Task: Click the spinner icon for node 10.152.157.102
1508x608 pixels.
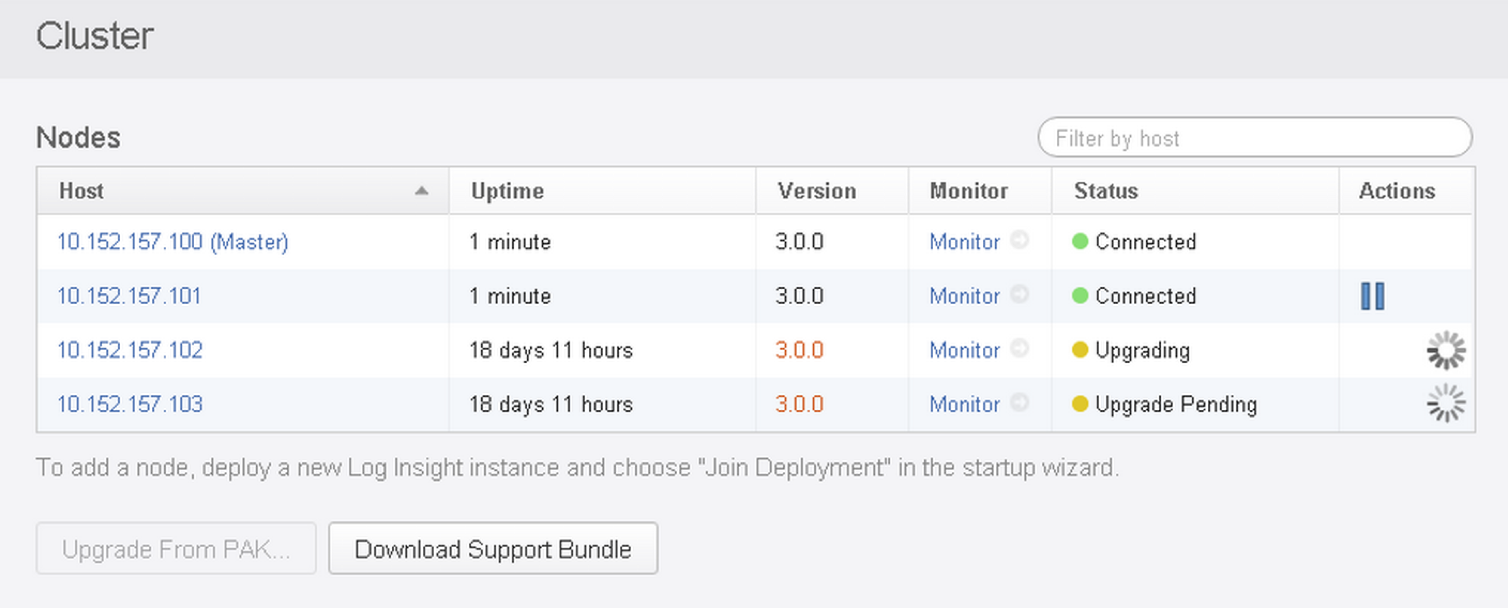Action: [1445, 351]
